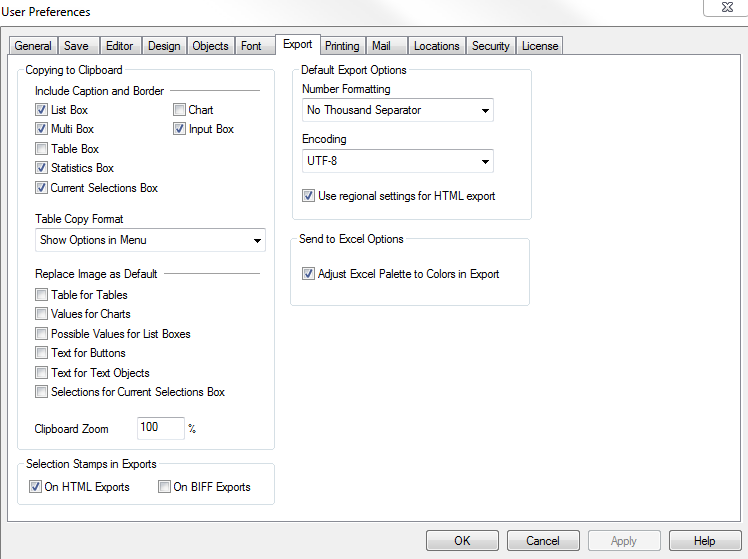Disable Adjust Excel Palette to Colors
This screenshot has height=559, width=748.
(x=309, y=273)
